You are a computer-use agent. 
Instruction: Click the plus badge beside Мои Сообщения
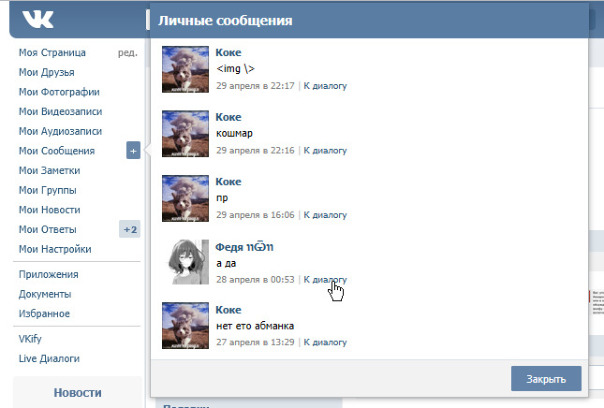(133, 151)
